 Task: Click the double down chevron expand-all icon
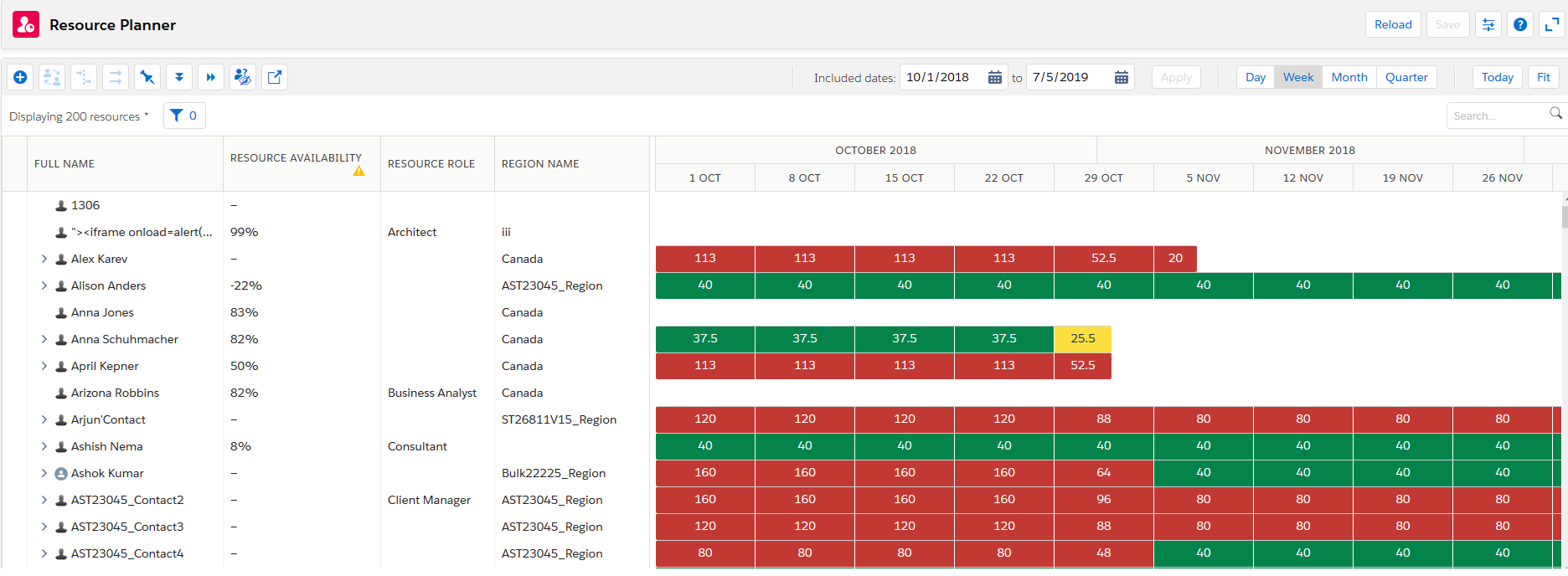point(179,77)
